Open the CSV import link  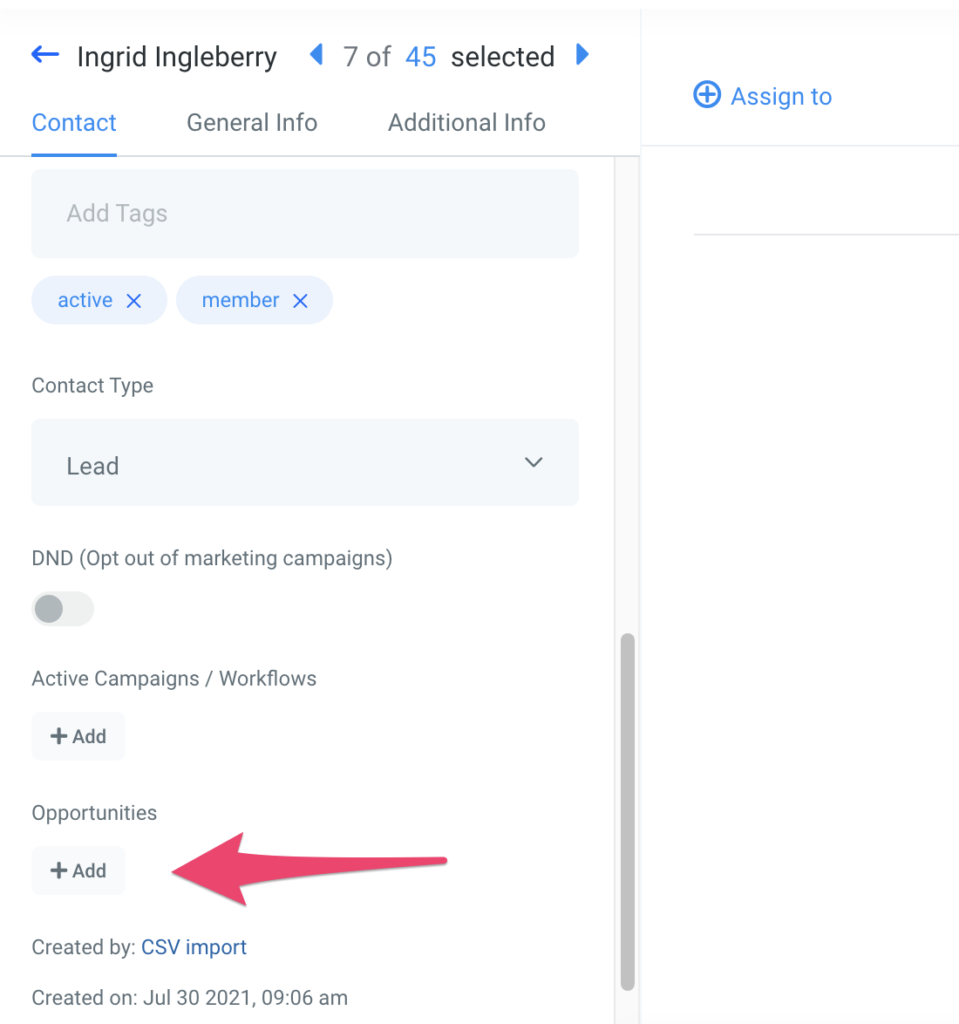pos(194,947)
